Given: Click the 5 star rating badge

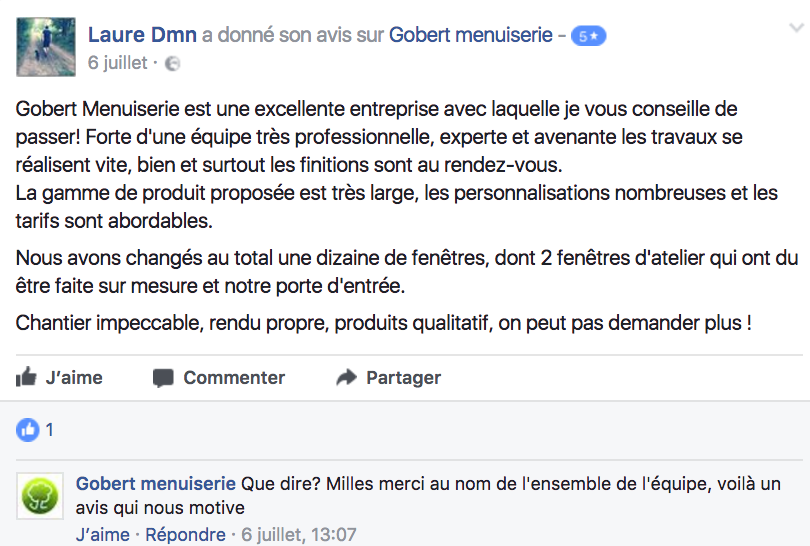Looking at the screenshot, I should (x=588, y=37).
